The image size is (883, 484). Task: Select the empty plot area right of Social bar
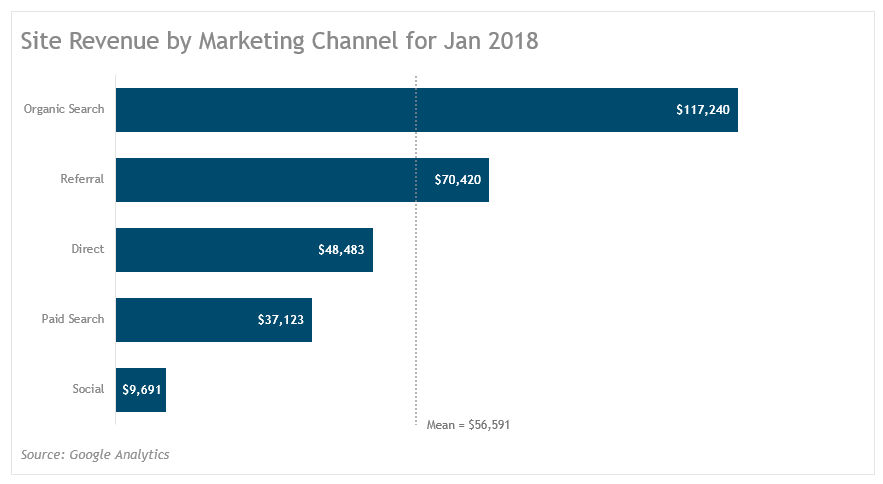pyautogui.click(x=600, y=390)
